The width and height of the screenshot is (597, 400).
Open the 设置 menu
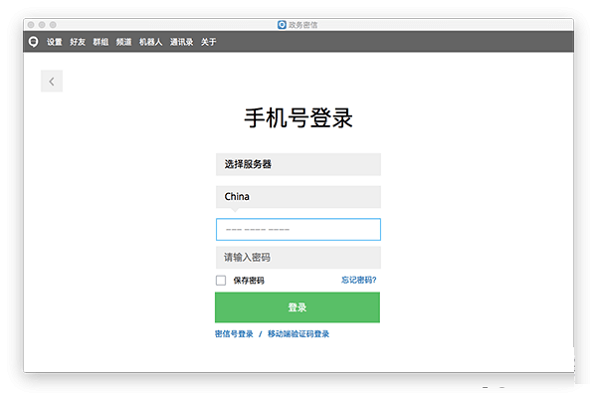click(x=54, y=42)
